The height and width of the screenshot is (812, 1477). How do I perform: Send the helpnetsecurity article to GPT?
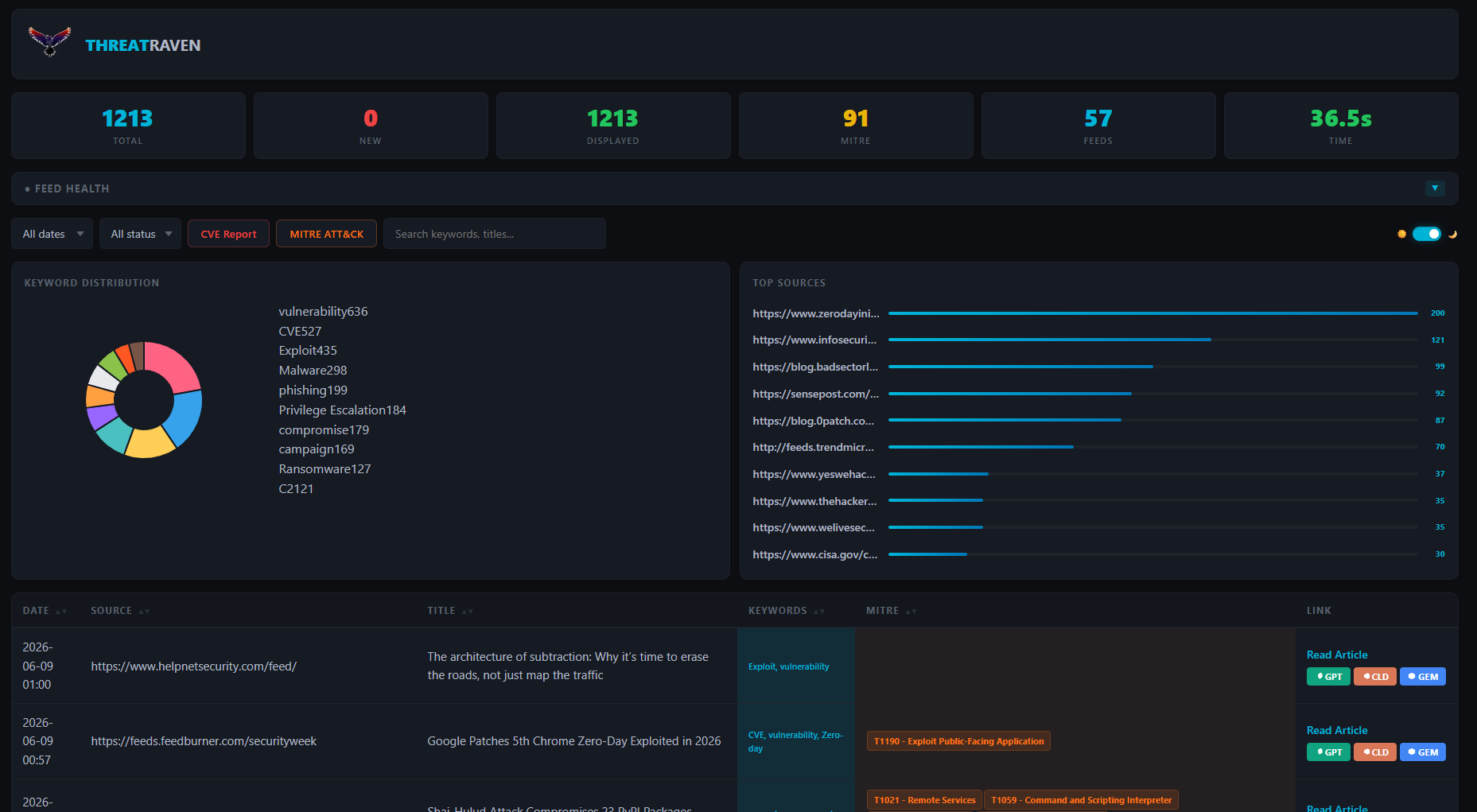click(1328, 677)
